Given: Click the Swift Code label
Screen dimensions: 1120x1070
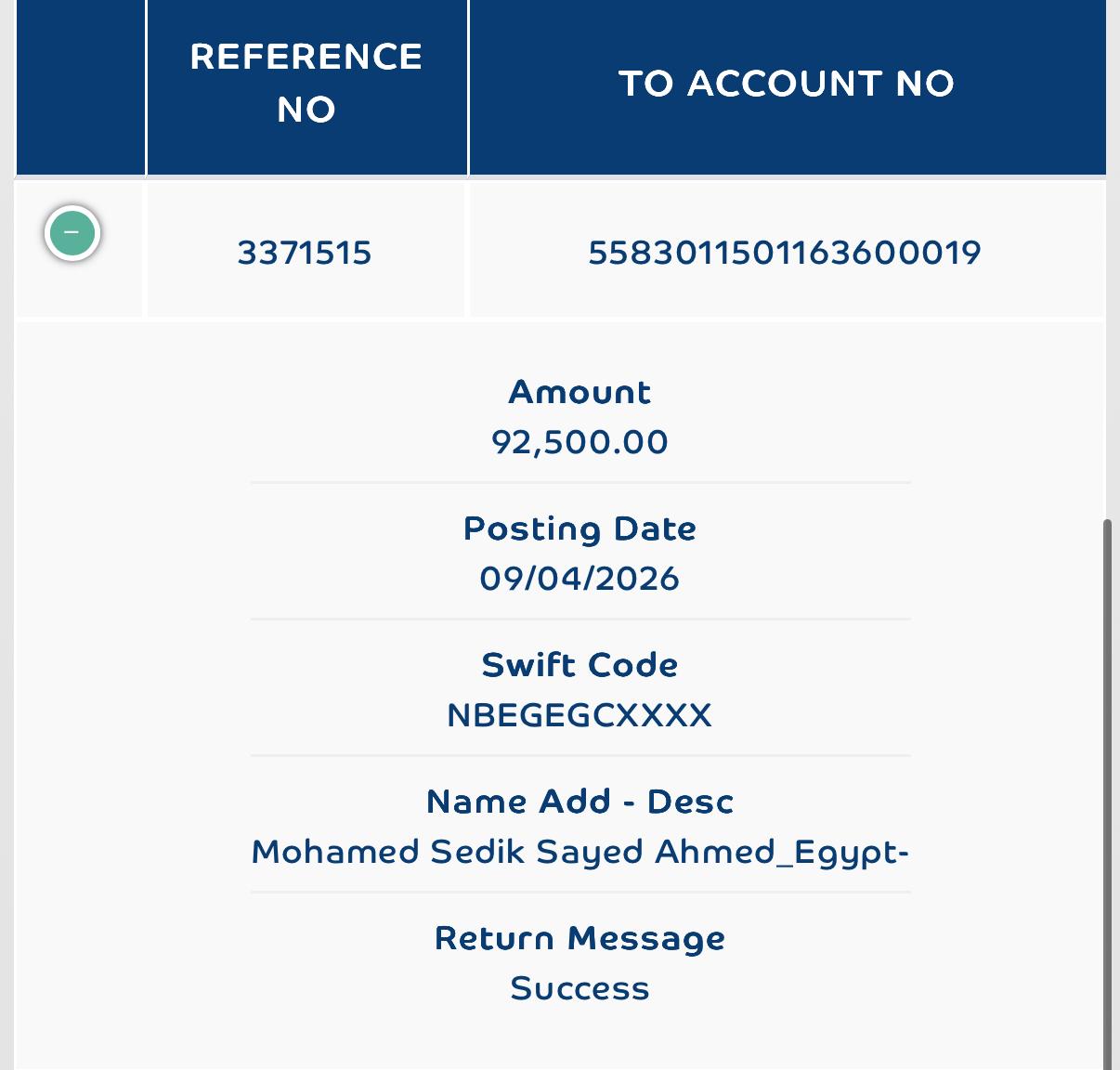Looking at the screenshot, I should tap(580, 665).
